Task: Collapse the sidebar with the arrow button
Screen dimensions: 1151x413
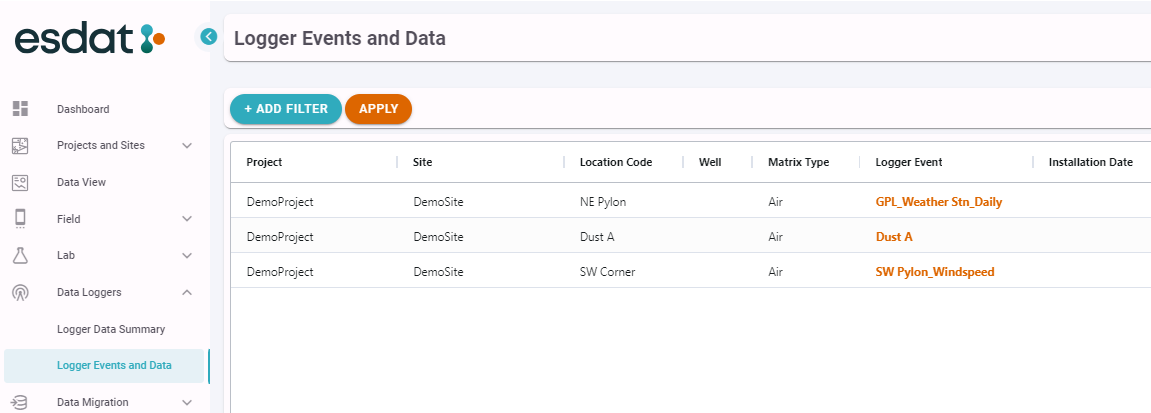Action: [209, 36]
